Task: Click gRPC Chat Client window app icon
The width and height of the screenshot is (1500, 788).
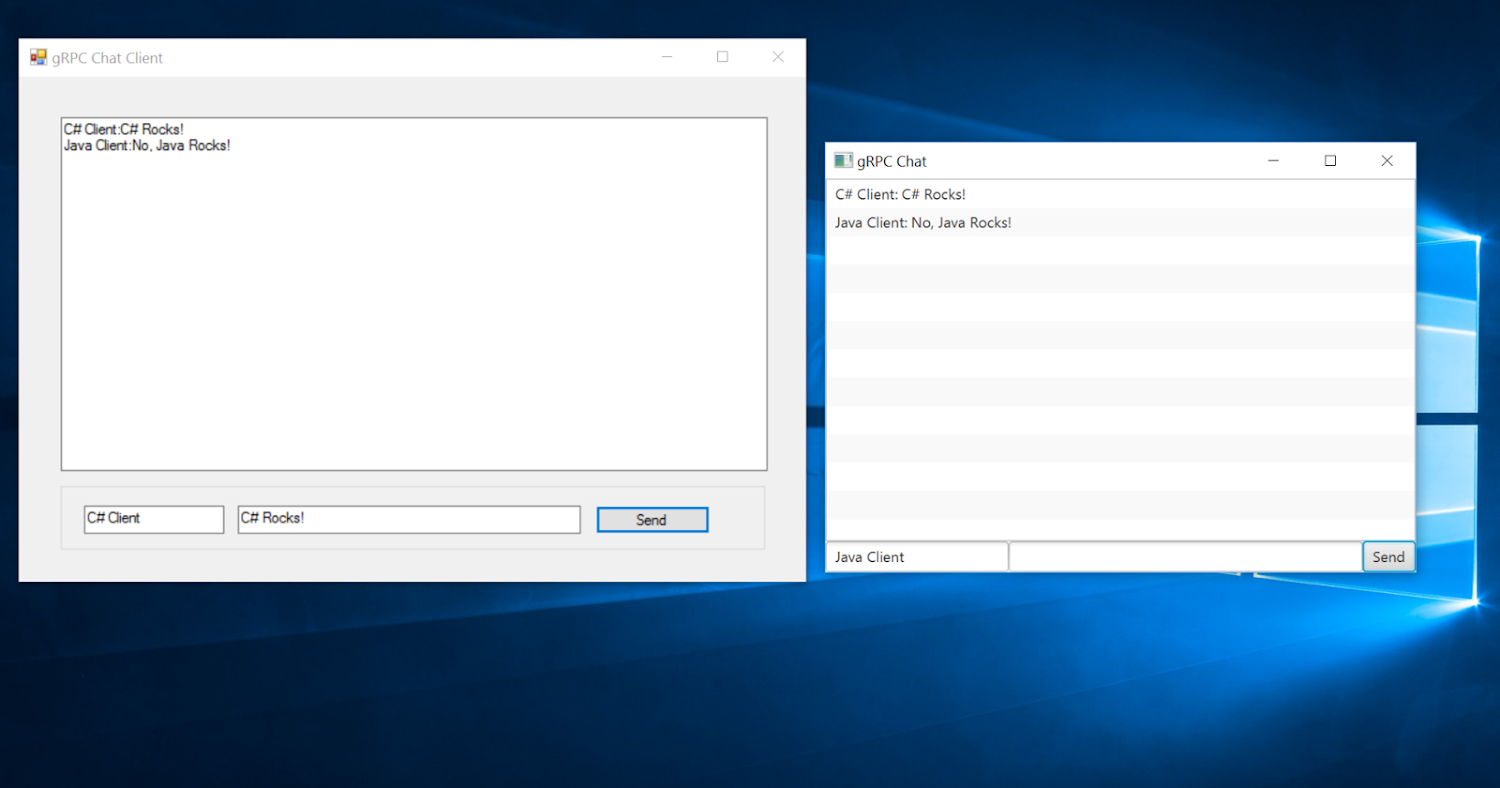Action: tap(38, 57)
